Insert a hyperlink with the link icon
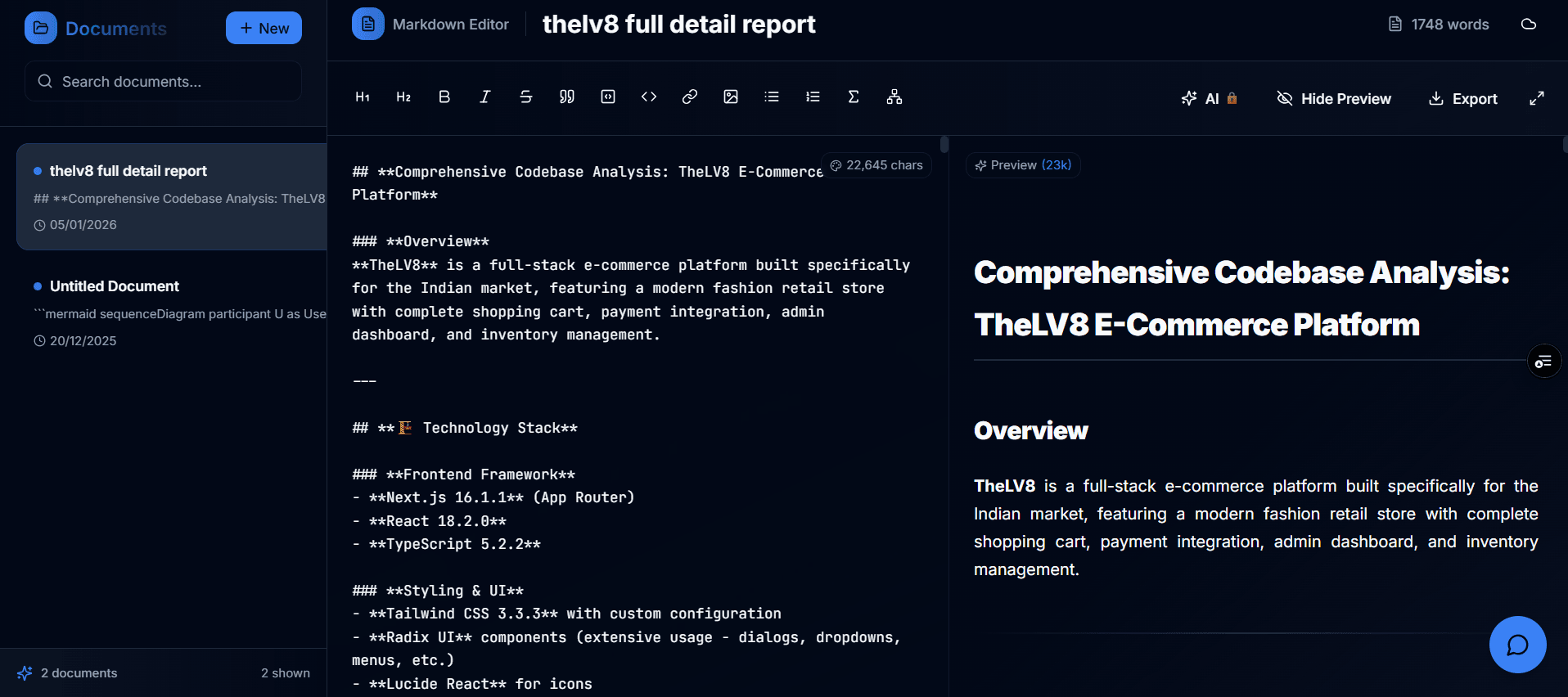Screen dimensions: 1568x697 (690, 97)
